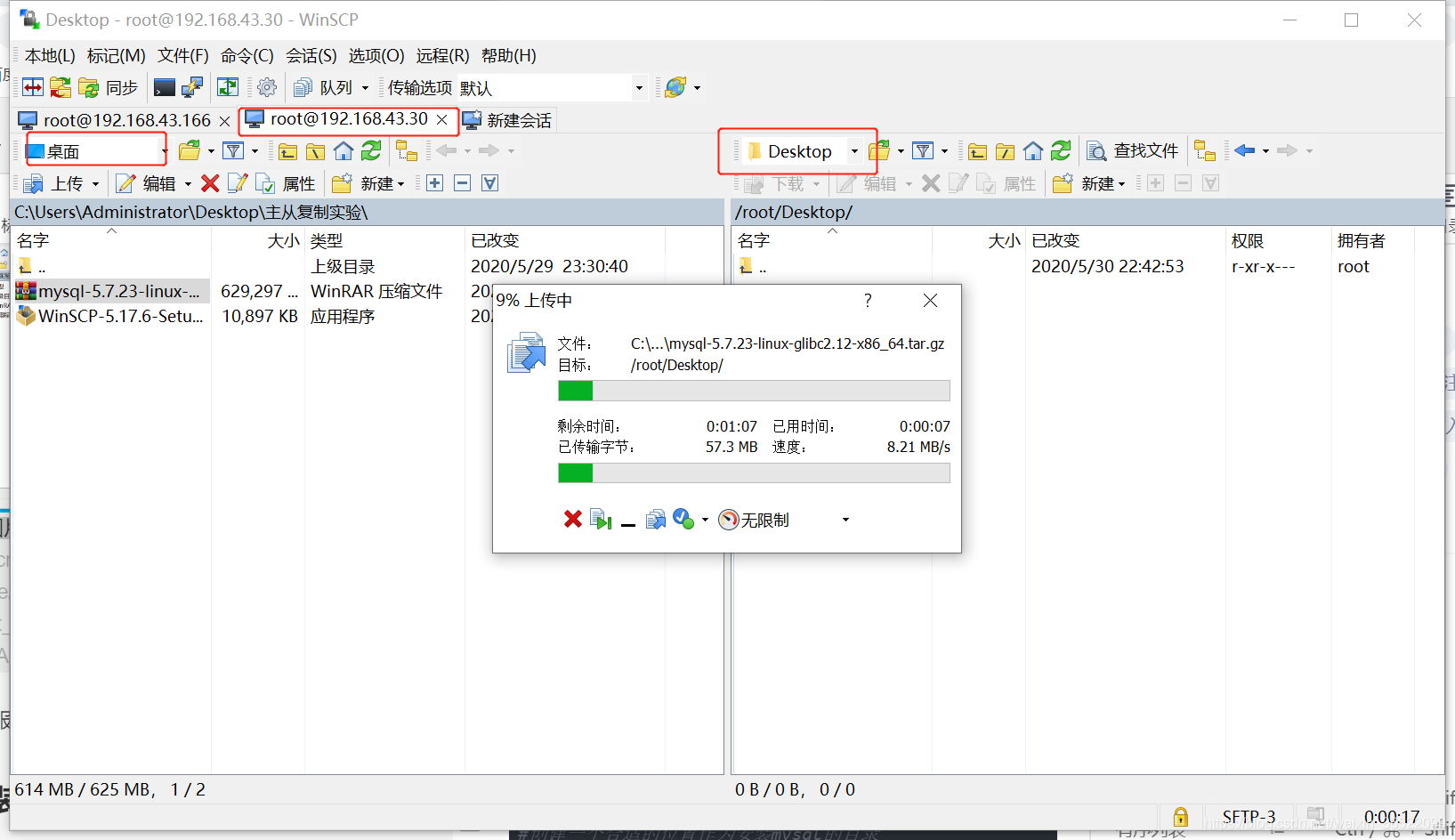Click the keep remote directory up to date icon
Image resolution: width=1455 pixels, height=840 pixels.
point(228,87)
